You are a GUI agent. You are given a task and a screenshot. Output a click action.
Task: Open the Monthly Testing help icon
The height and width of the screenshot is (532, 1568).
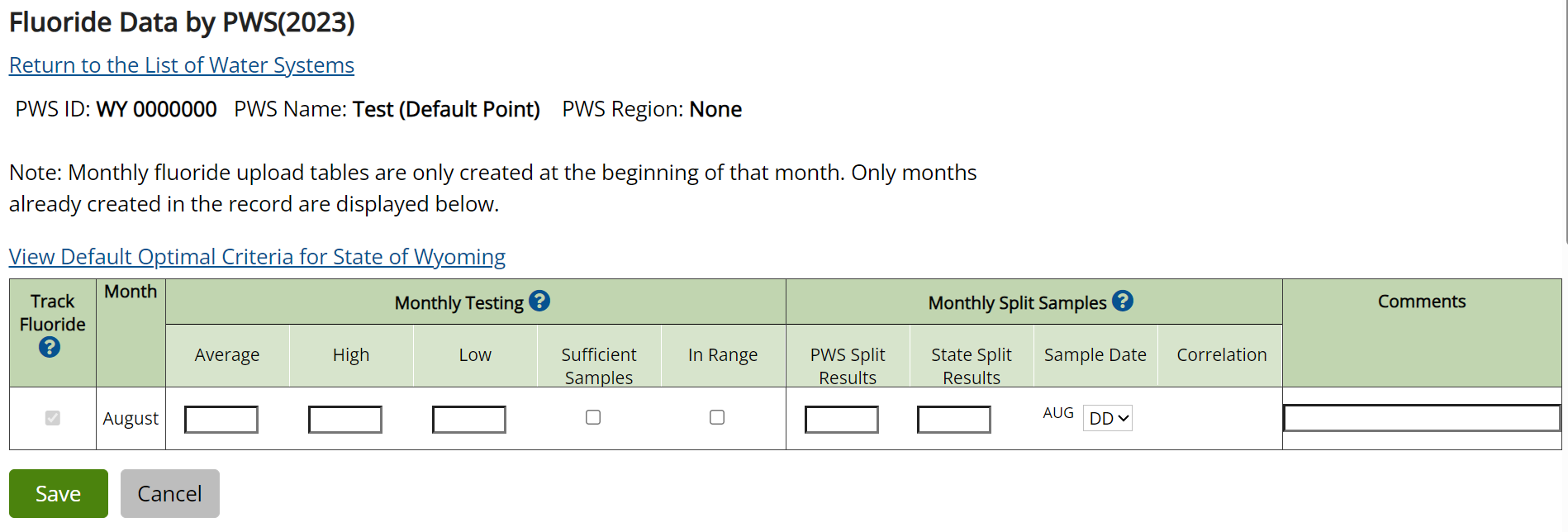coord(539,302)
